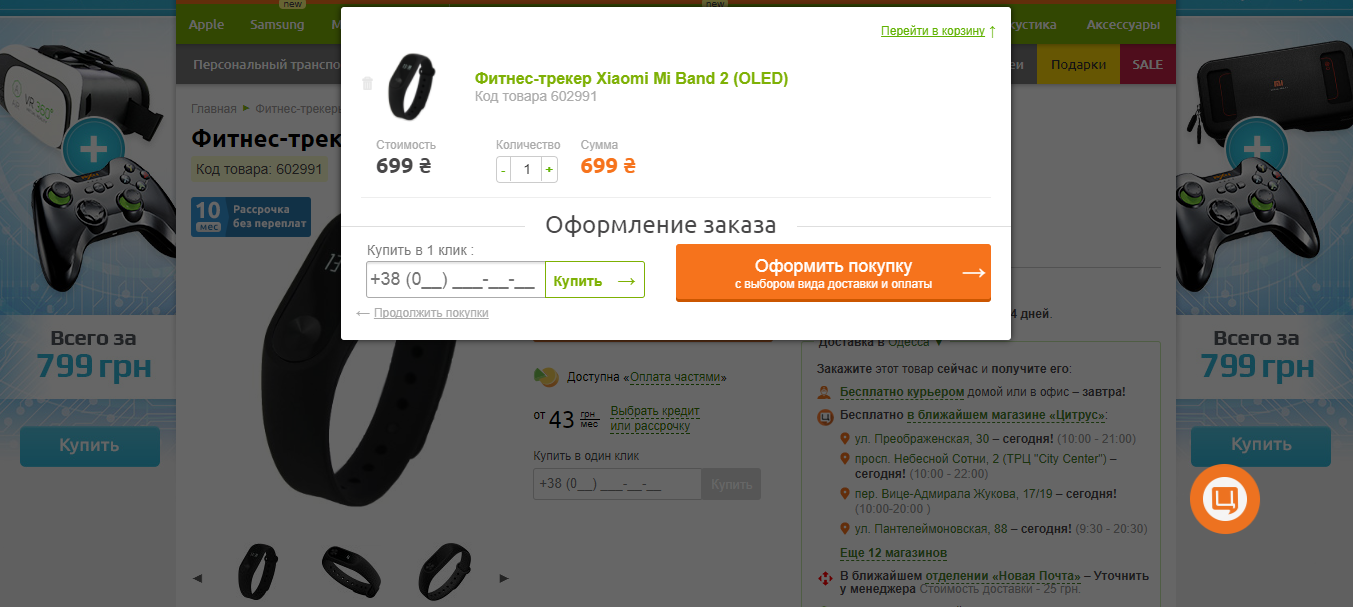Show next thumbnails with right arrow
The image size is (1353, 607).
coord(504,578)
